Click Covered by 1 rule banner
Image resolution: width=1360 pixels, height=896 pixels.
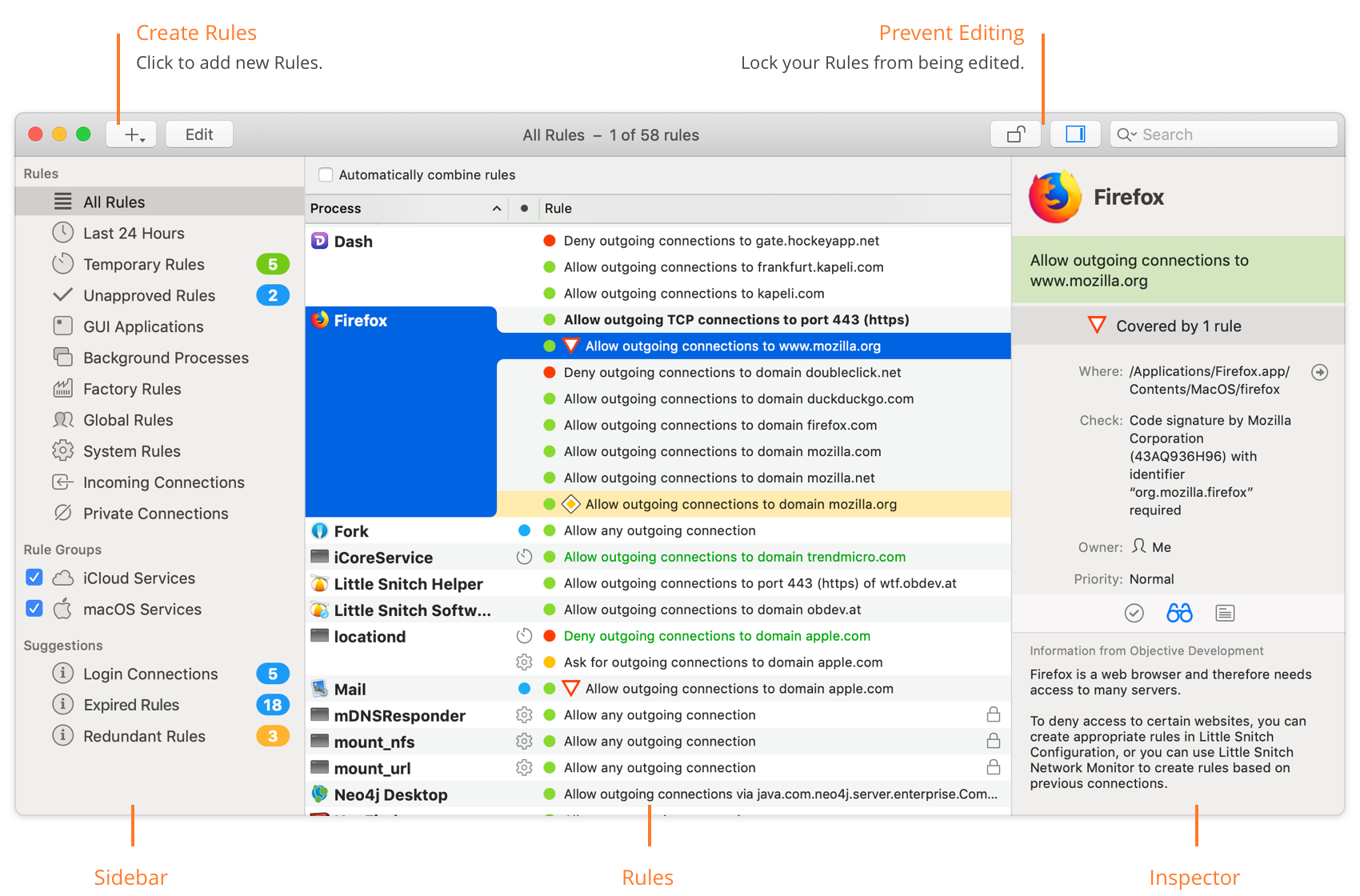pyautogui.click(x=1178, y=326)
